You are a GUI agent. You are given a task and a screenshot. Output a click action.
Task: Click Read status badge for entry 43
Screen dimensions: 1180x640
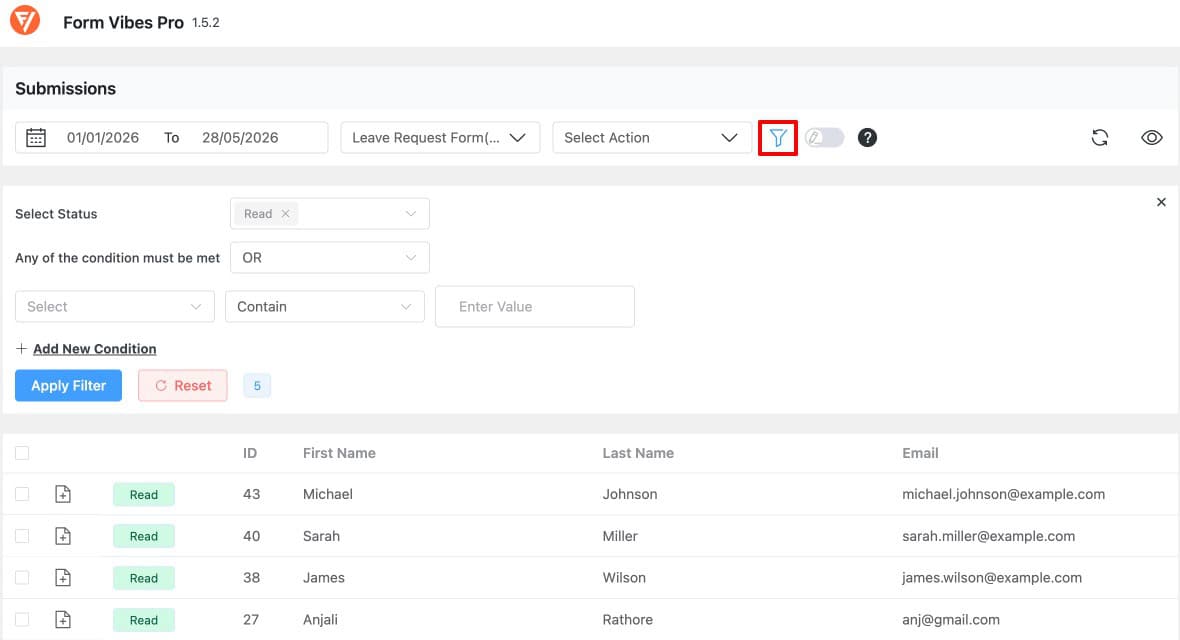click(x=144, y=494)
